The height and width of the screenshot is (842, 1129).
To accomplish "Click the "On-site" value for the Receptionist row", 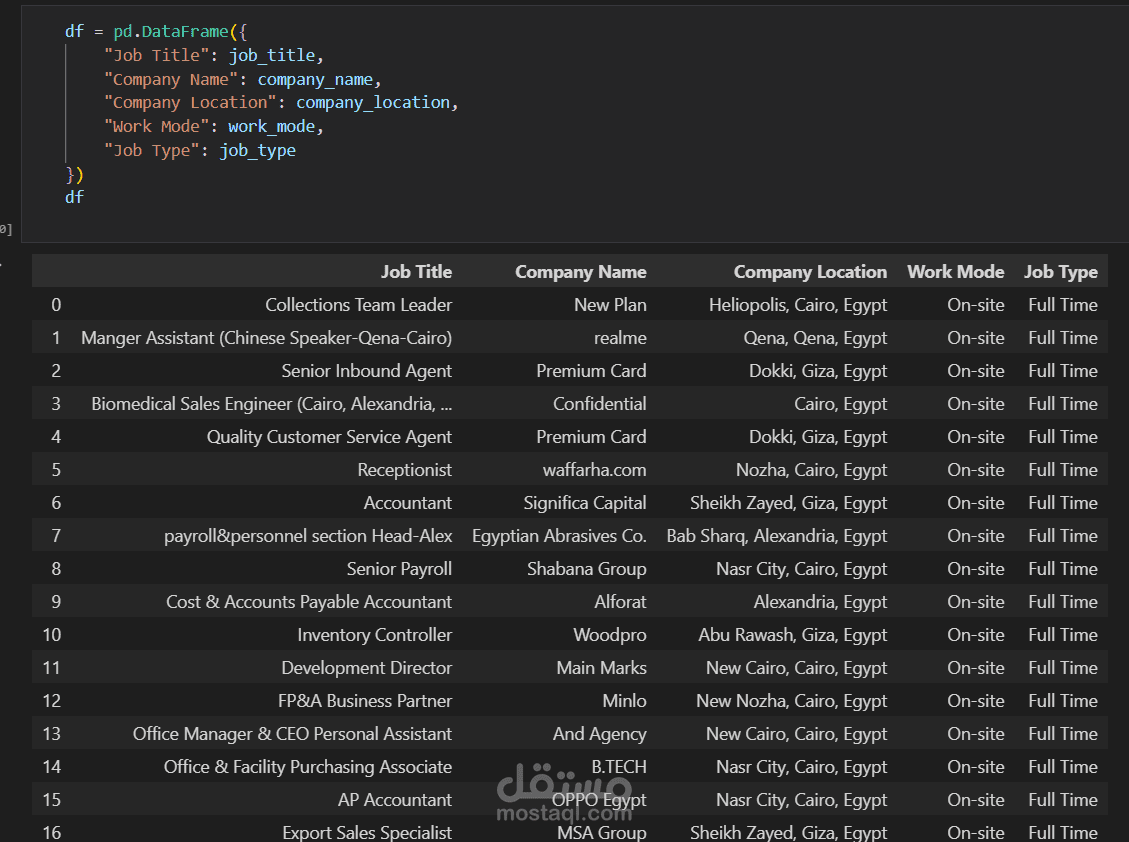I will point(975,469).
